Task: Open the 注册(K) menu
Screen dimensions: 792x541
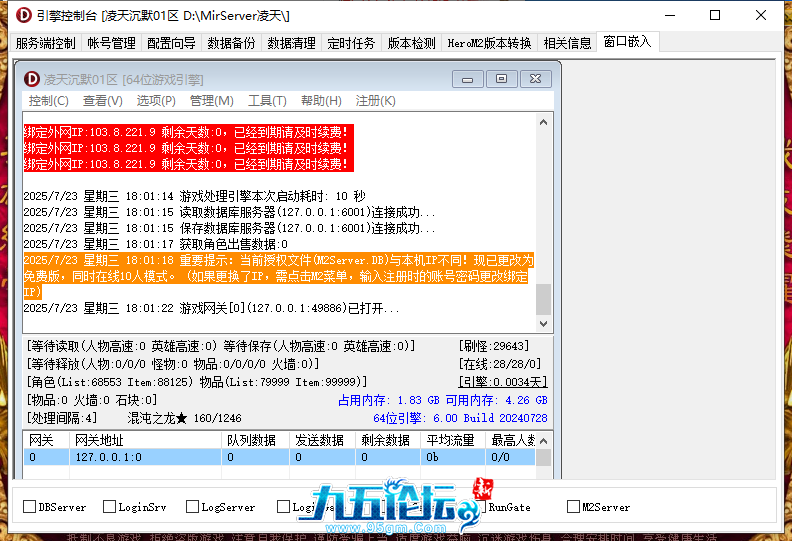Action: [375, 101]
